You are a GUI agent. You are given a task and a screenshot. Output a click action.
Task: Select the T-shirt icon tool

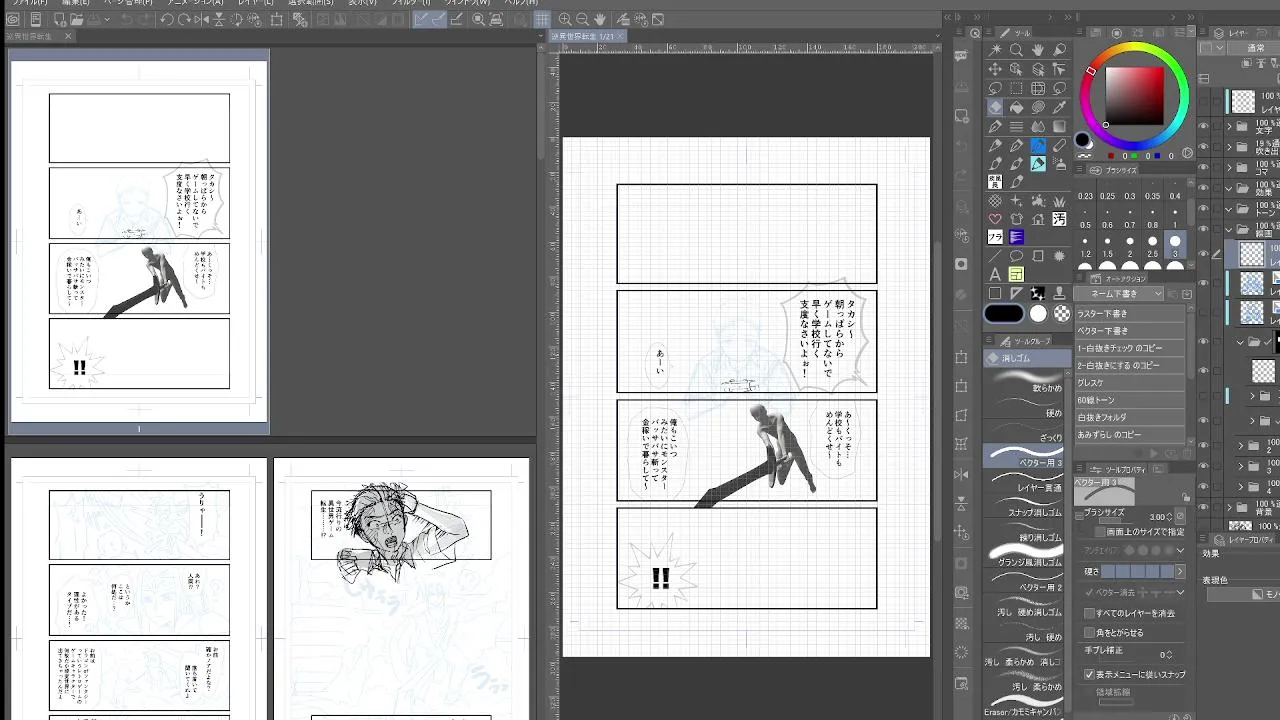[1016, 219]
